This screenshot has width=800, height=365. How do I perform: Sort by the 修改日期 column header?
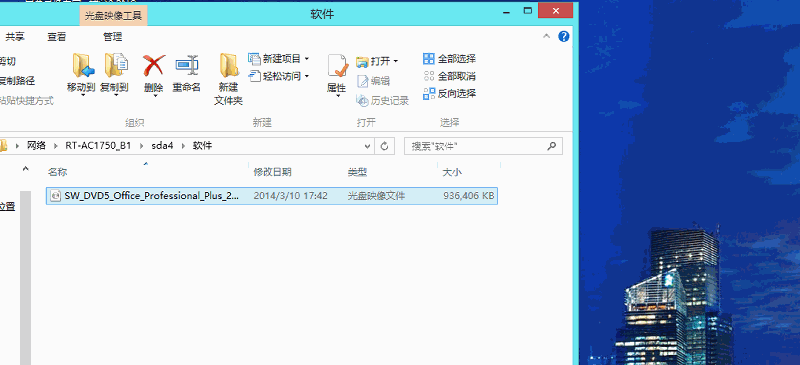pos(272,172)
